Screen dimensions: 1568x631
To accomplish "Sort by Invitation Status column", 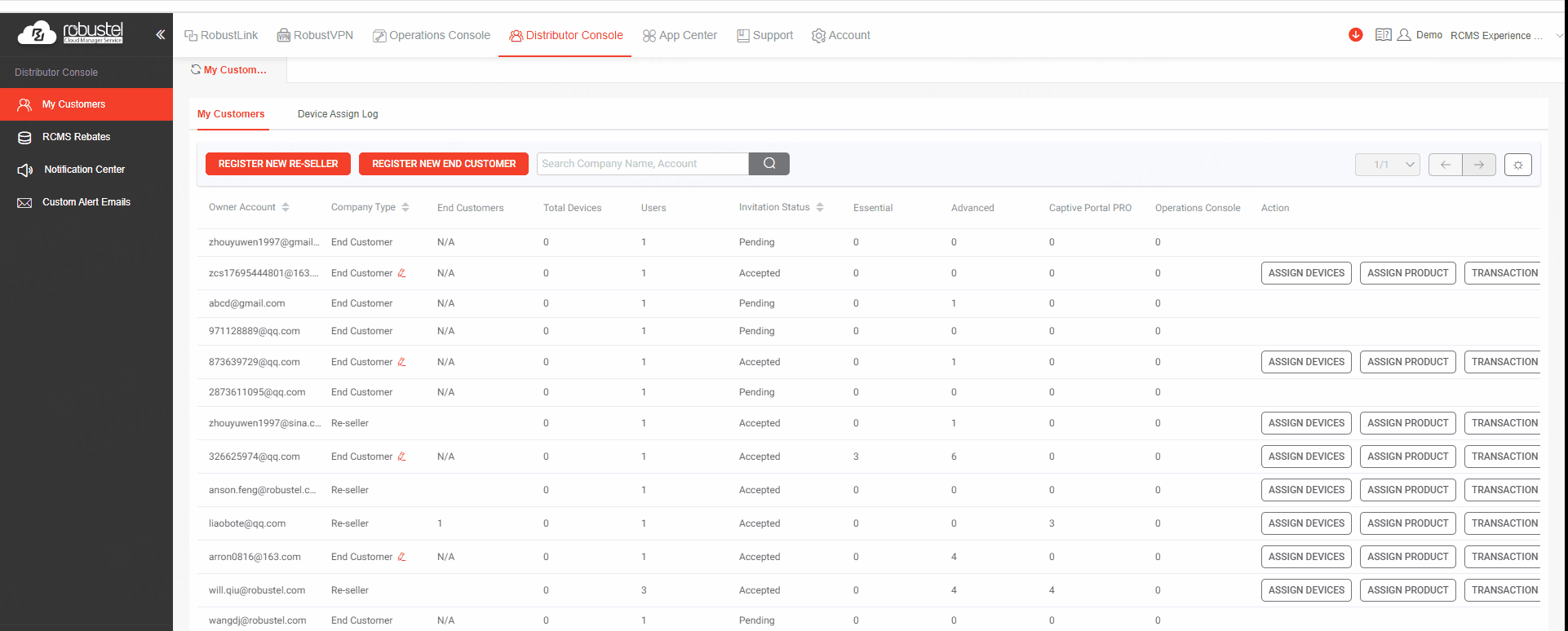I will 820,208.
